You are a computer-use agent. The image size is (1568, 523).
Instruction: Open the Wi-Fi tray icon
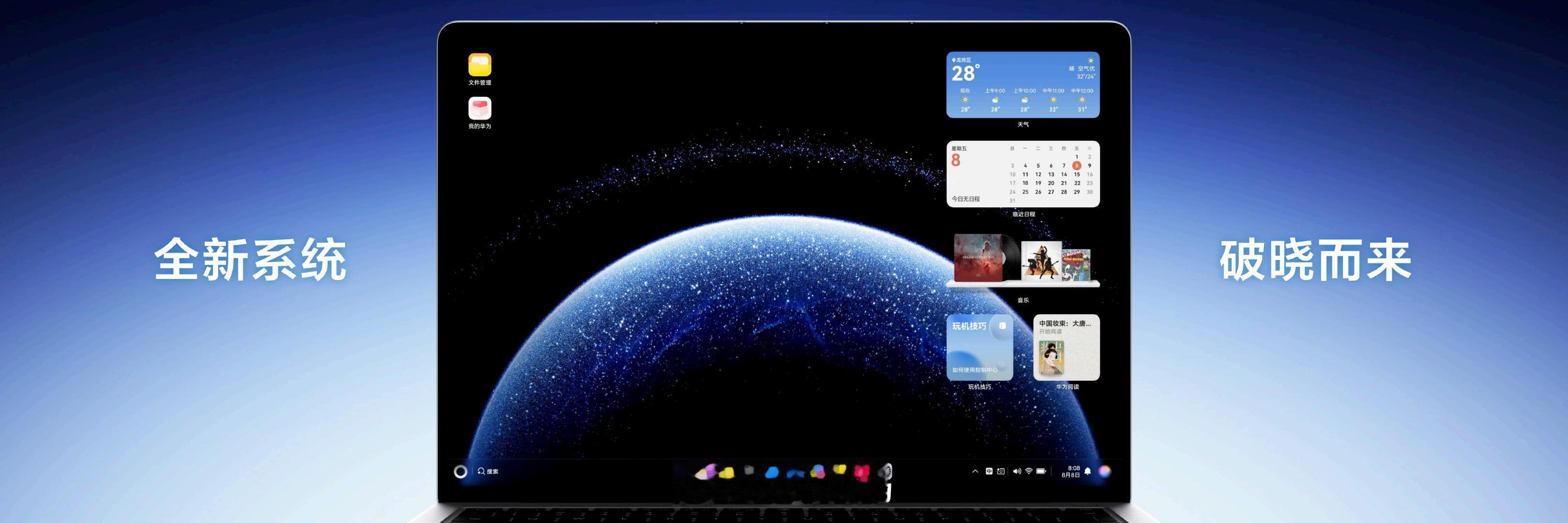(1029, 471)
